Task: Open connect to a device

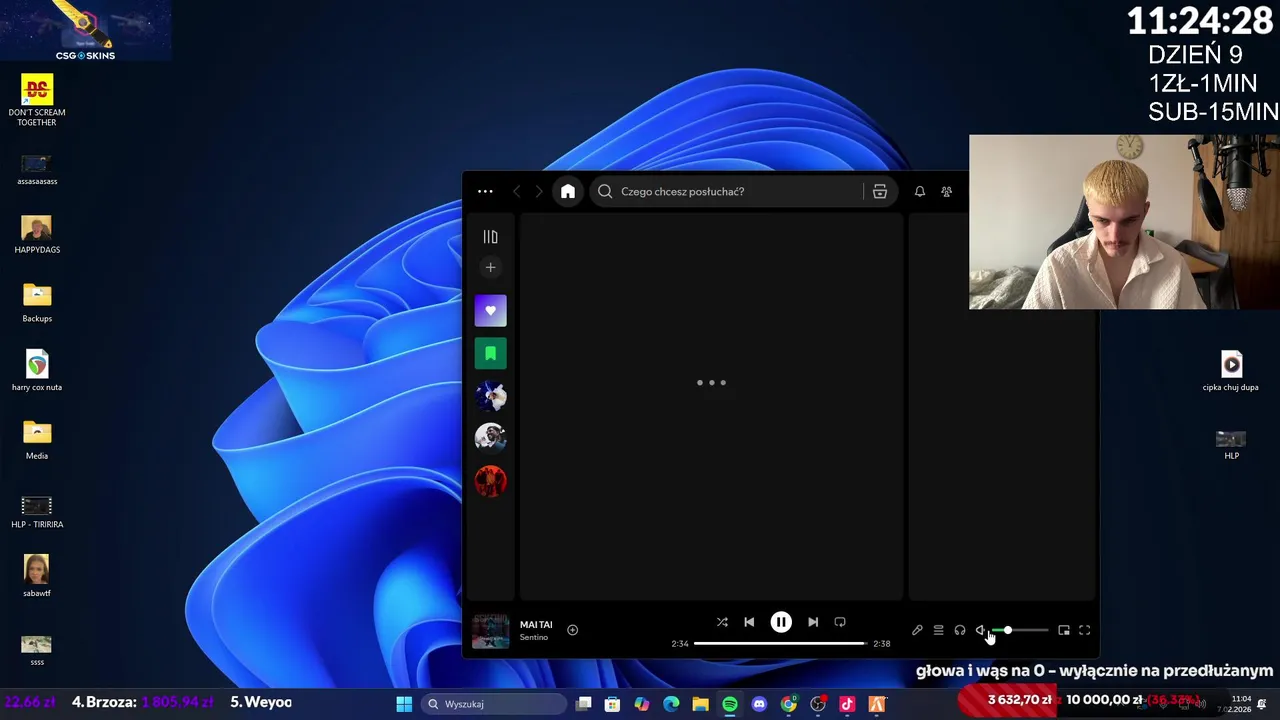Action: coord(959,630)
